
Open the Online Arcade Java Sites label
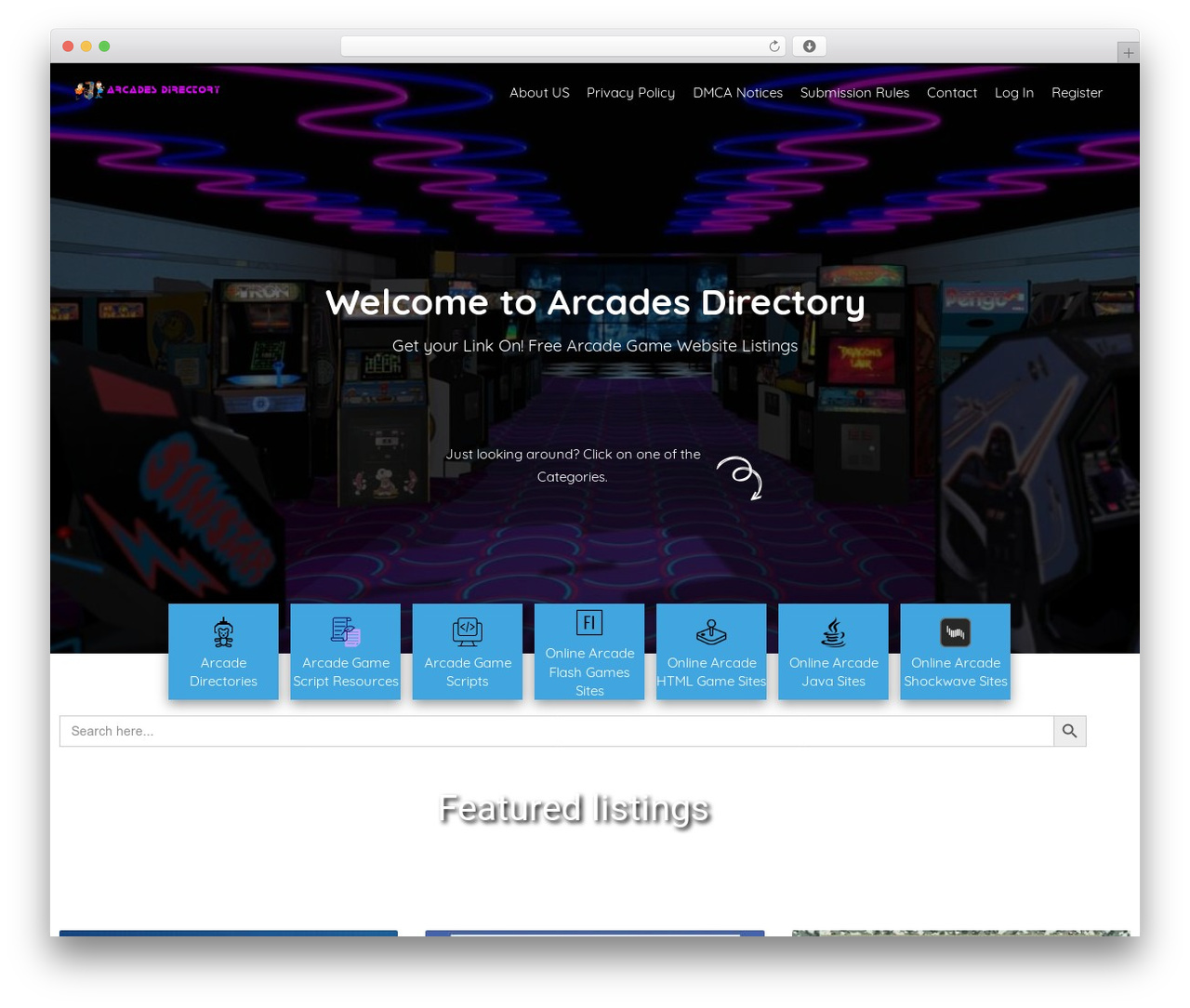tap(833, 672)
